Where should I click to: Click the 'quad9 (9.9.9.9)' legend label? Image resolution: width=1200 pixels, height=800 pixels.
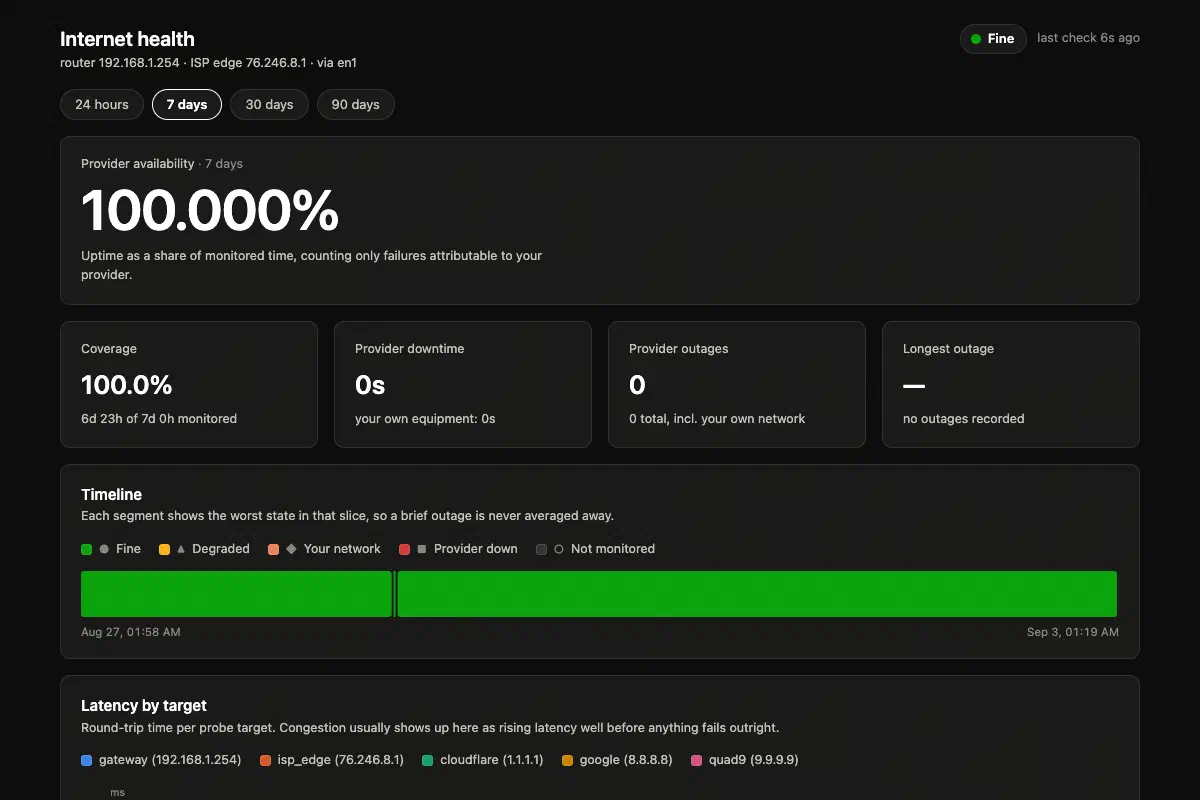pyautogui.click(x=753, y=760)
